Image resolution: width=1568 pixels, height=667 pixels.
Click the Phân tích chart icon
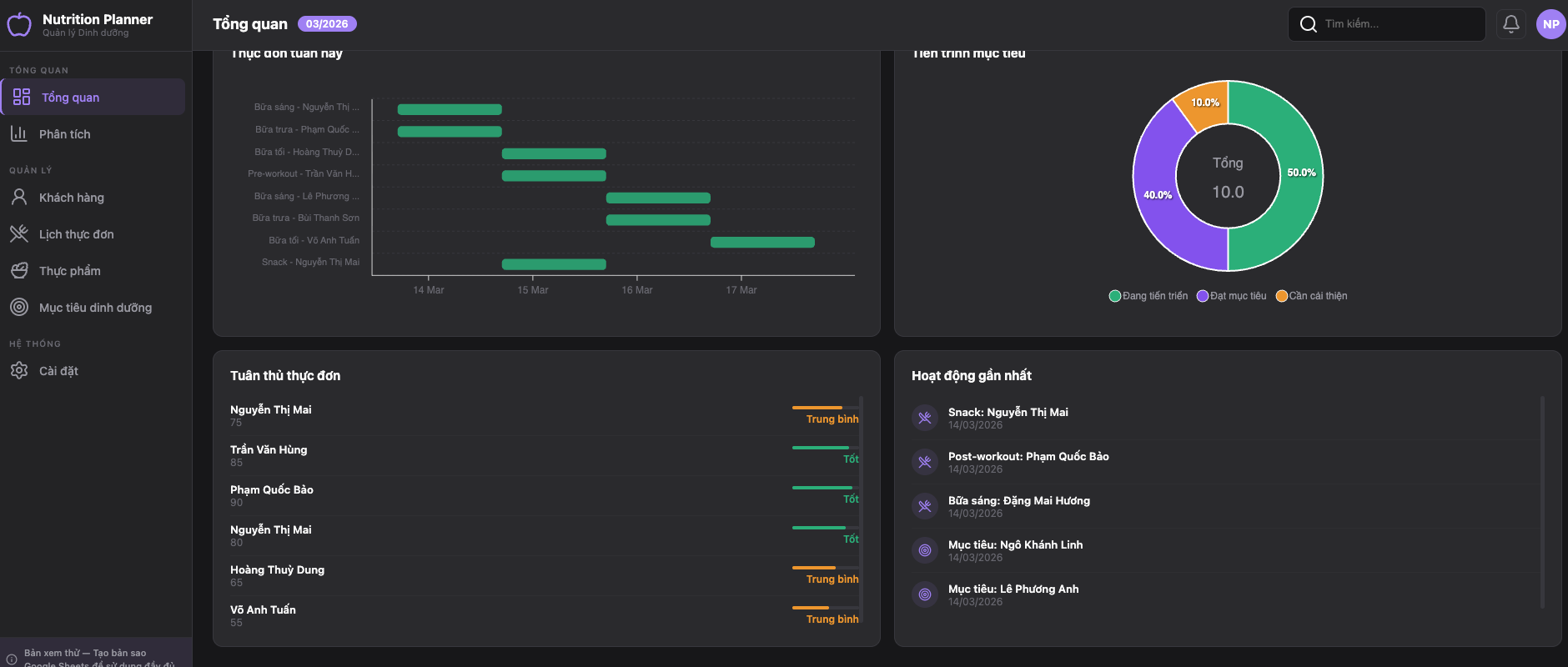click(19, 134)
